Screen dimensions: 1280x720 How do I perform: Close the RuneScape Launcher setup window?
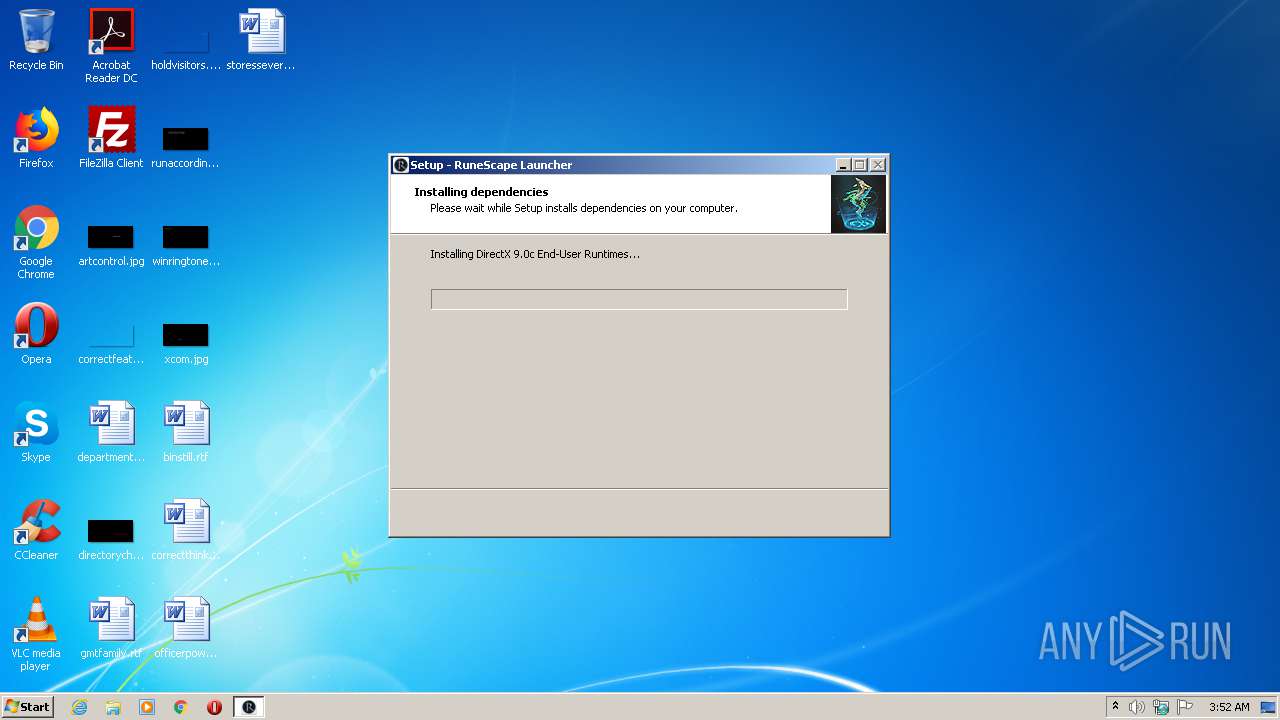pos(877,165)
